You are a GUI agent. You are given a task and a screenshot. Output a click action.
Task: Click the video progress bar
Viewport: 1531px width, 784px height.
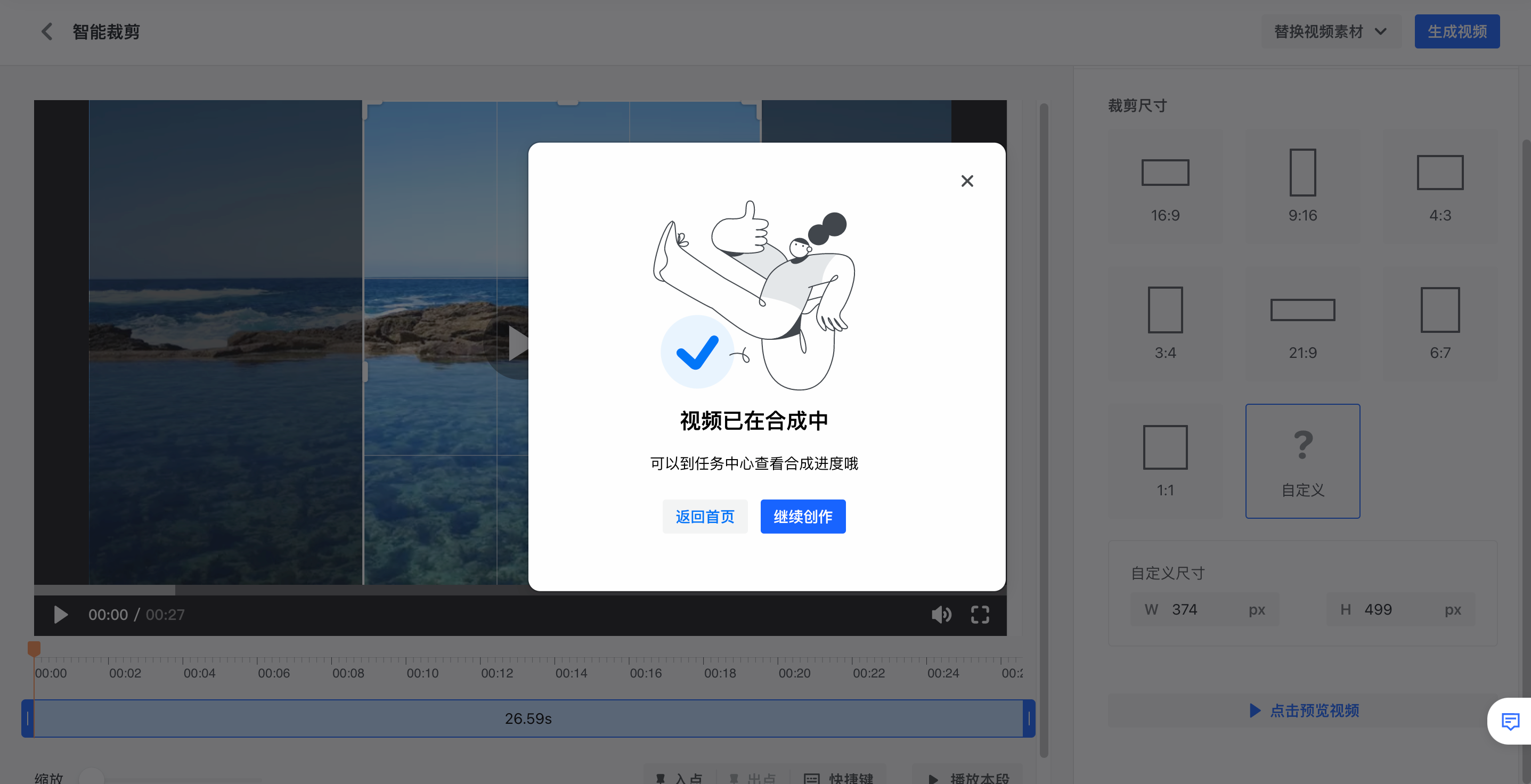(520, 590)
